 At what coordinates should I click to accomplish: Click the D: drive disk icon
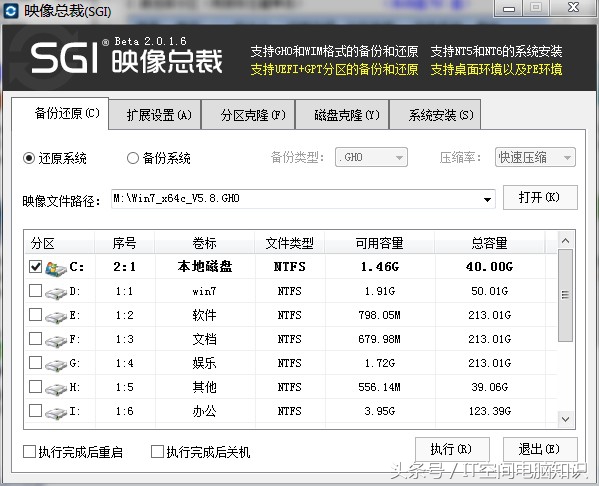pyautogui.click(x=55, y=293)
